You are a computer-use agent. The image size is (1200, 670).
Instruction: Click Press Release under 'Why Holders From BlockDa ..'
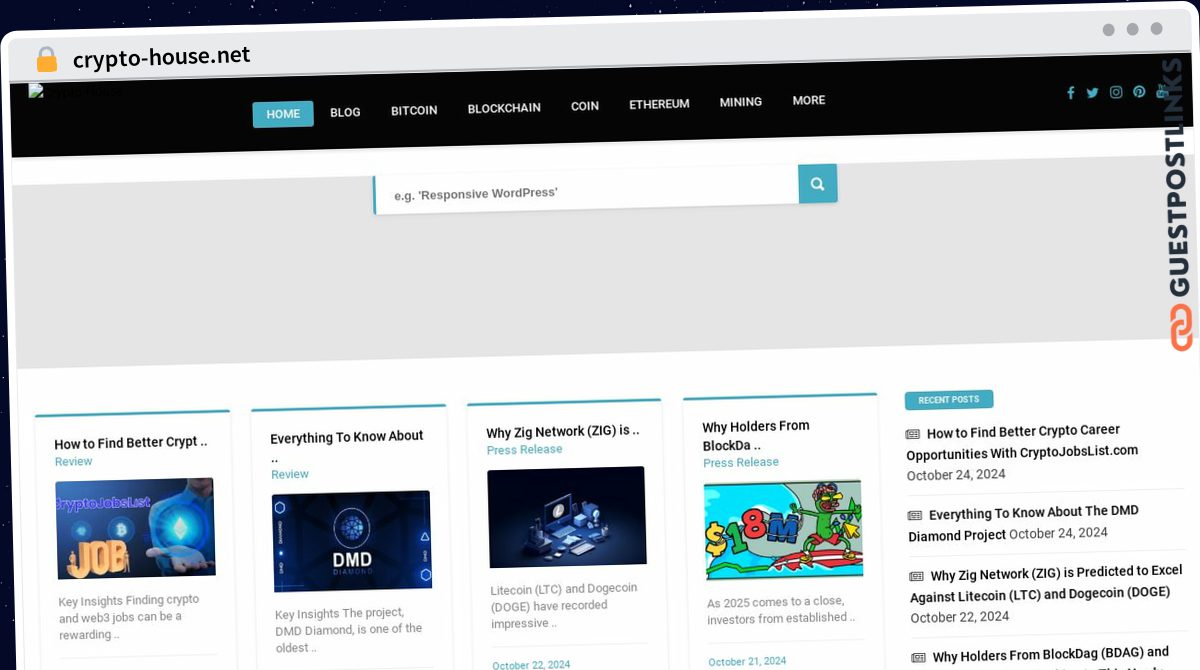click(x=741, y=462)
